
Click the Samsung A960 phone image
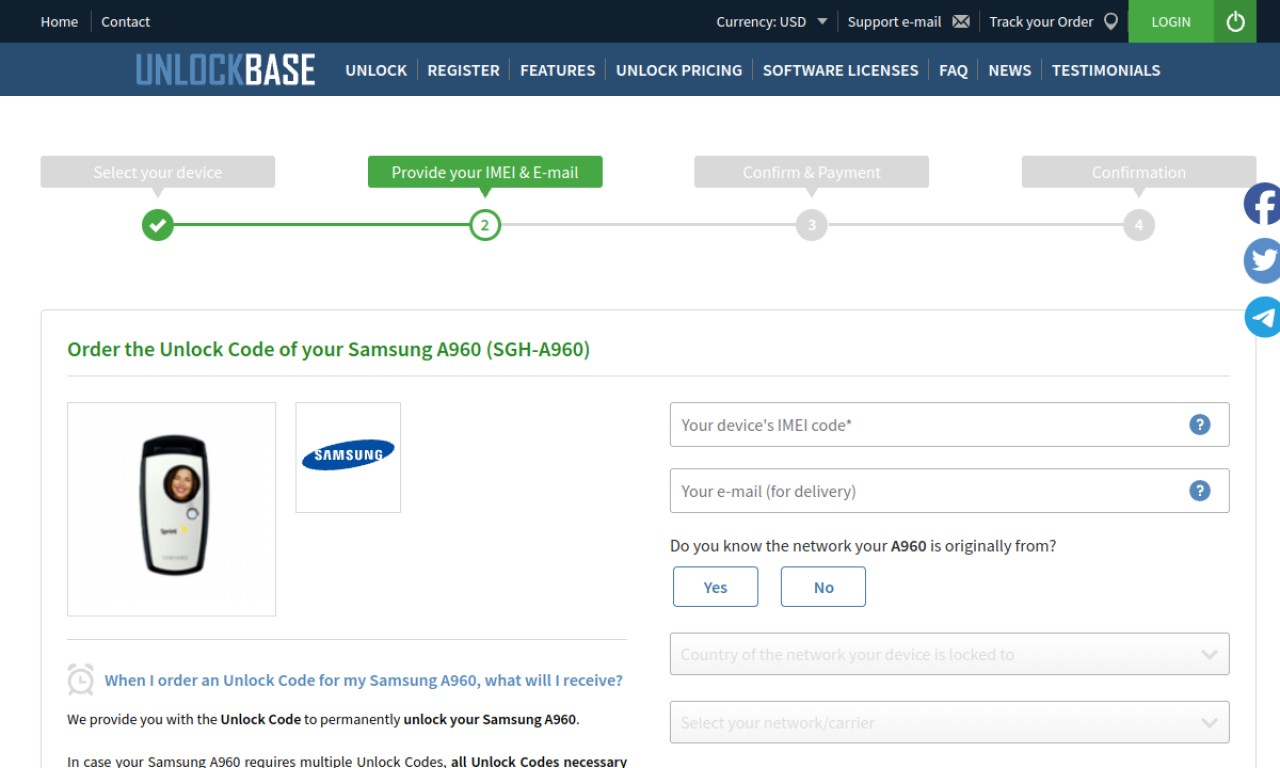coord(172,509)
